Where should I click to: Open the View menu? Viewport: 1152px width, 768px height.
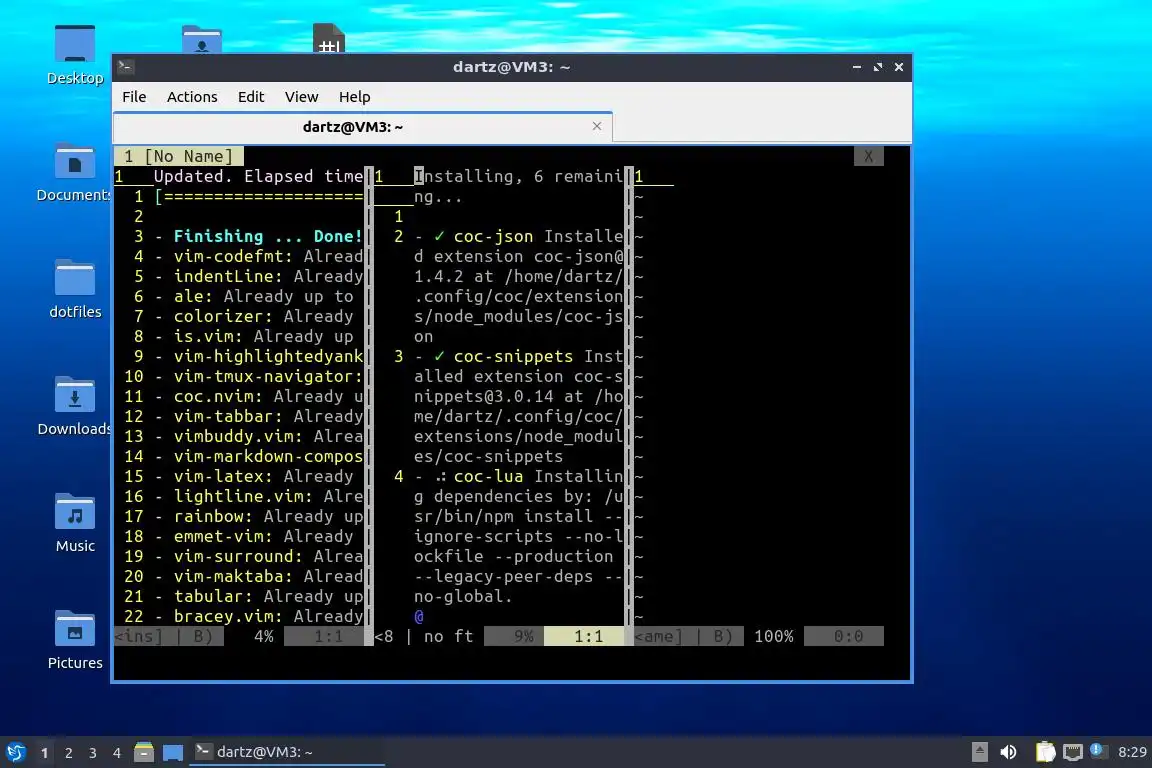[x=301, y=97]
